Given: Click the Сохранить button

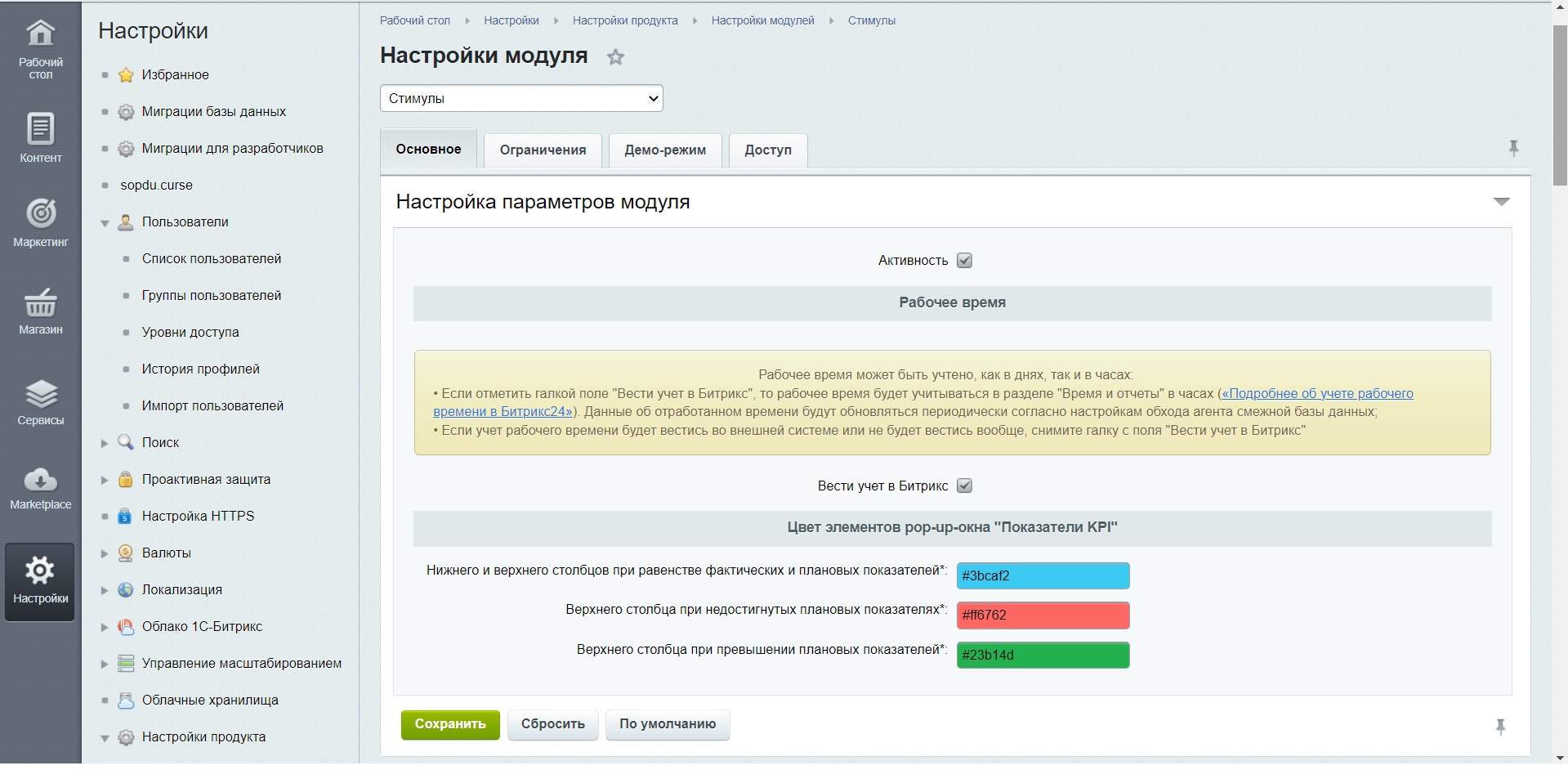Looking at the screenshot, I should click(449, 724).
